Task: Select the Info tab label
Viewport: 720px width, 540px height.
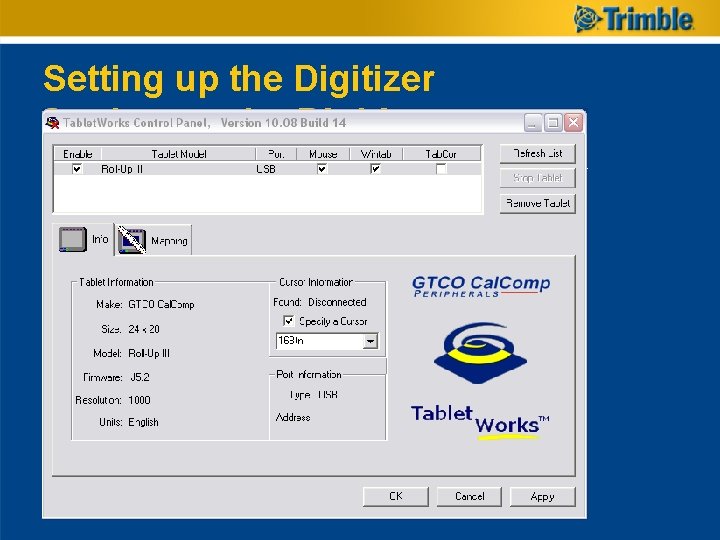Action: pyautogui.click(x=100, y=239)
